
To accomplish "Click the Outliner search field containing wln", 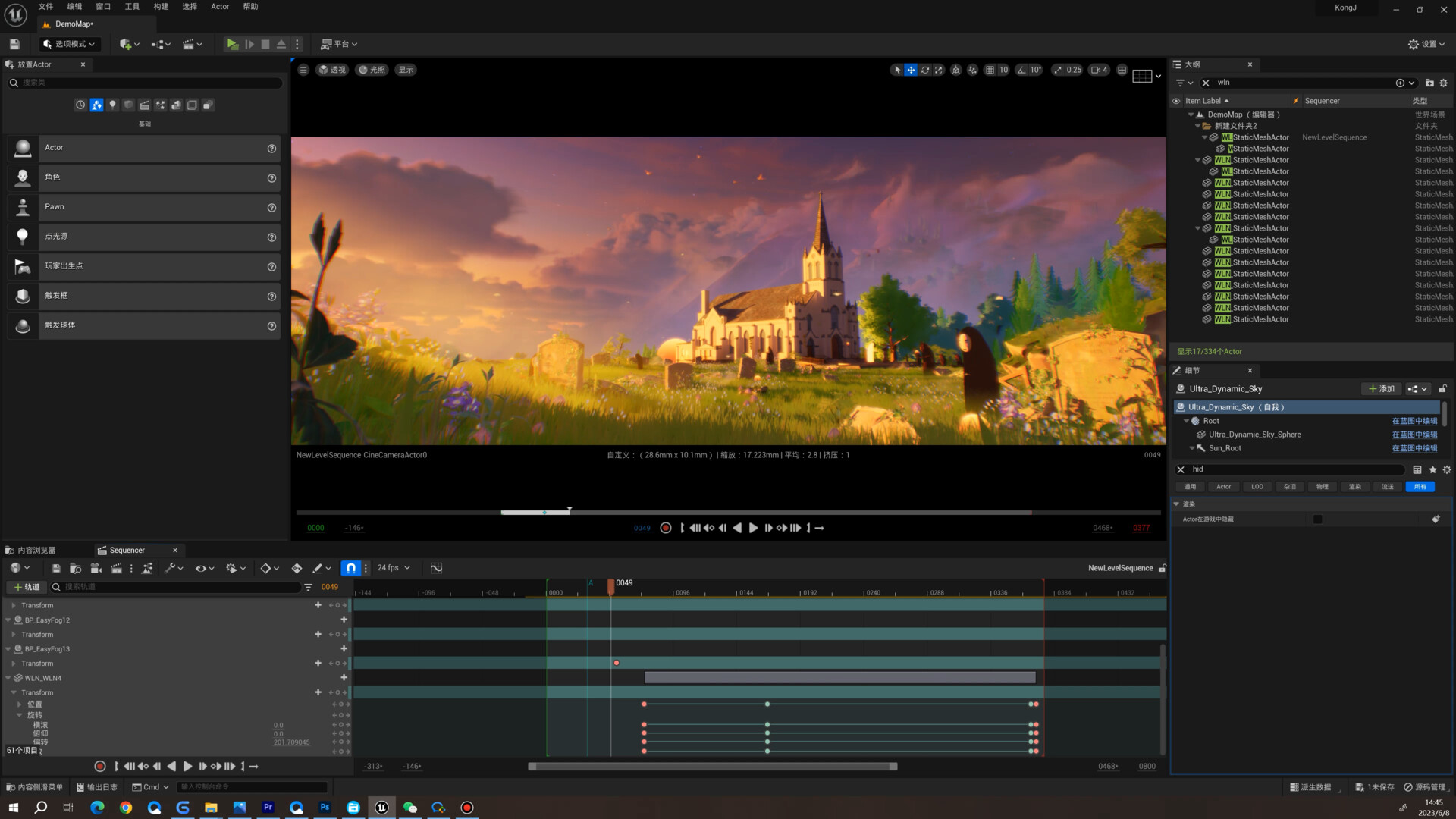I will tap(1301, 83).
